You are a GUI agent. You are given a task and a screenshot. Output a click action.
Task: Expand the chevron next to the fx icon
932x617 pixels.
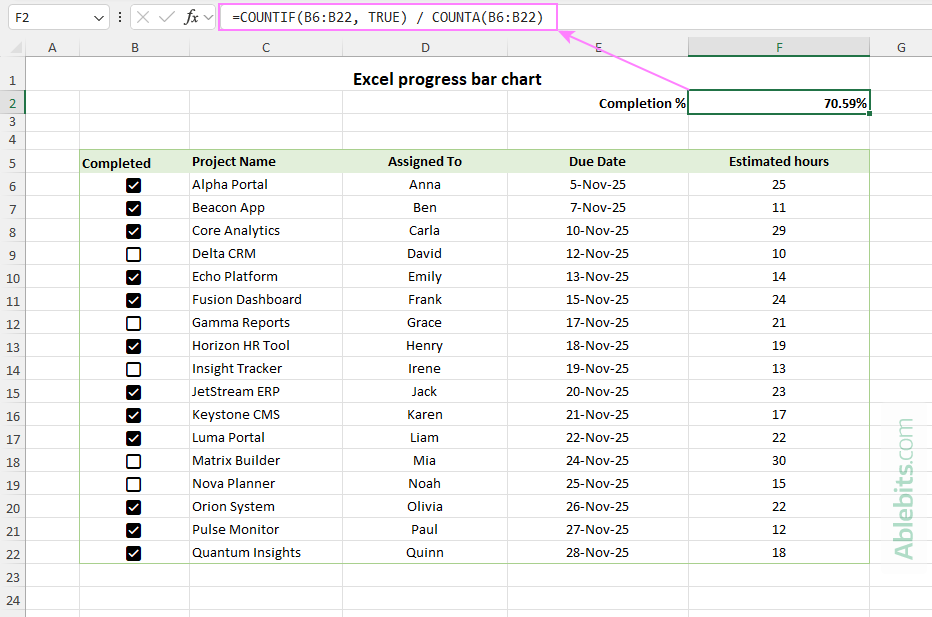(208, 17)
